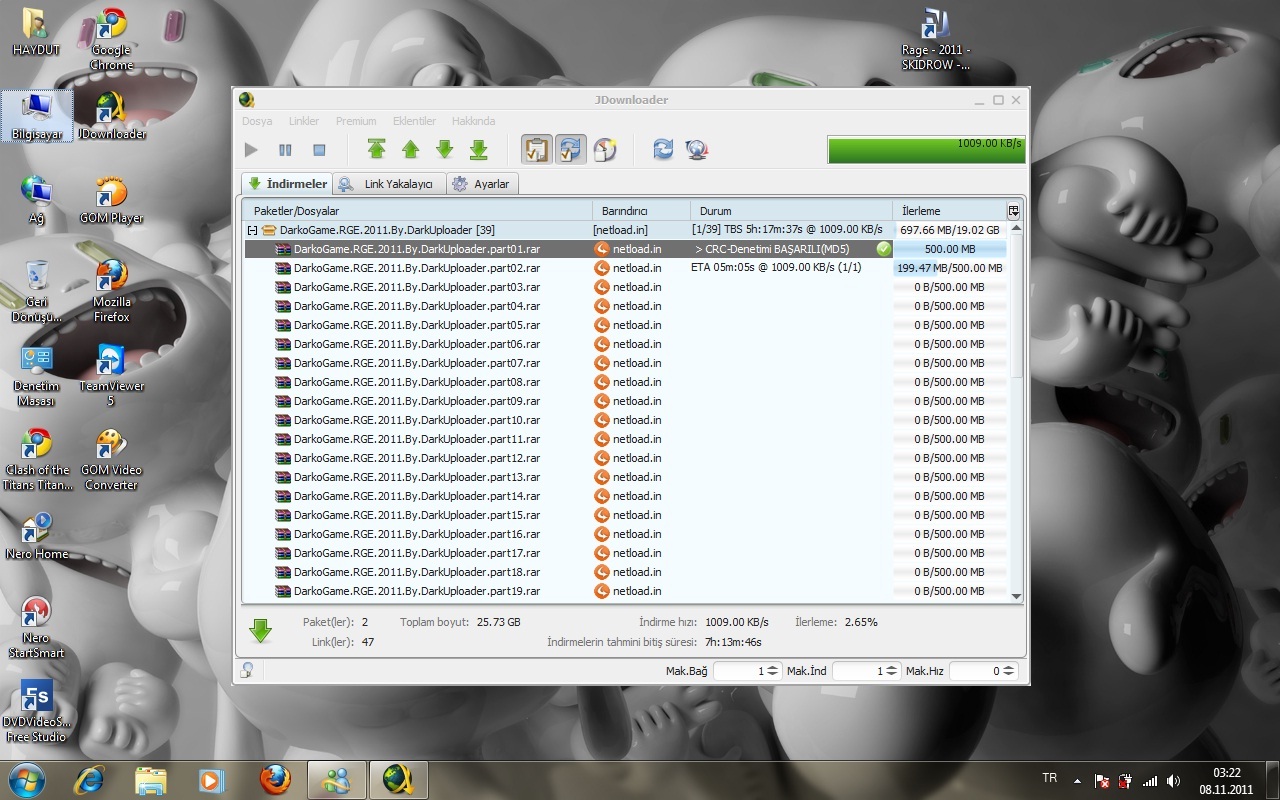
Task: Select the TeamViewer 5 desktop shortcut
Action: point(111,375)
